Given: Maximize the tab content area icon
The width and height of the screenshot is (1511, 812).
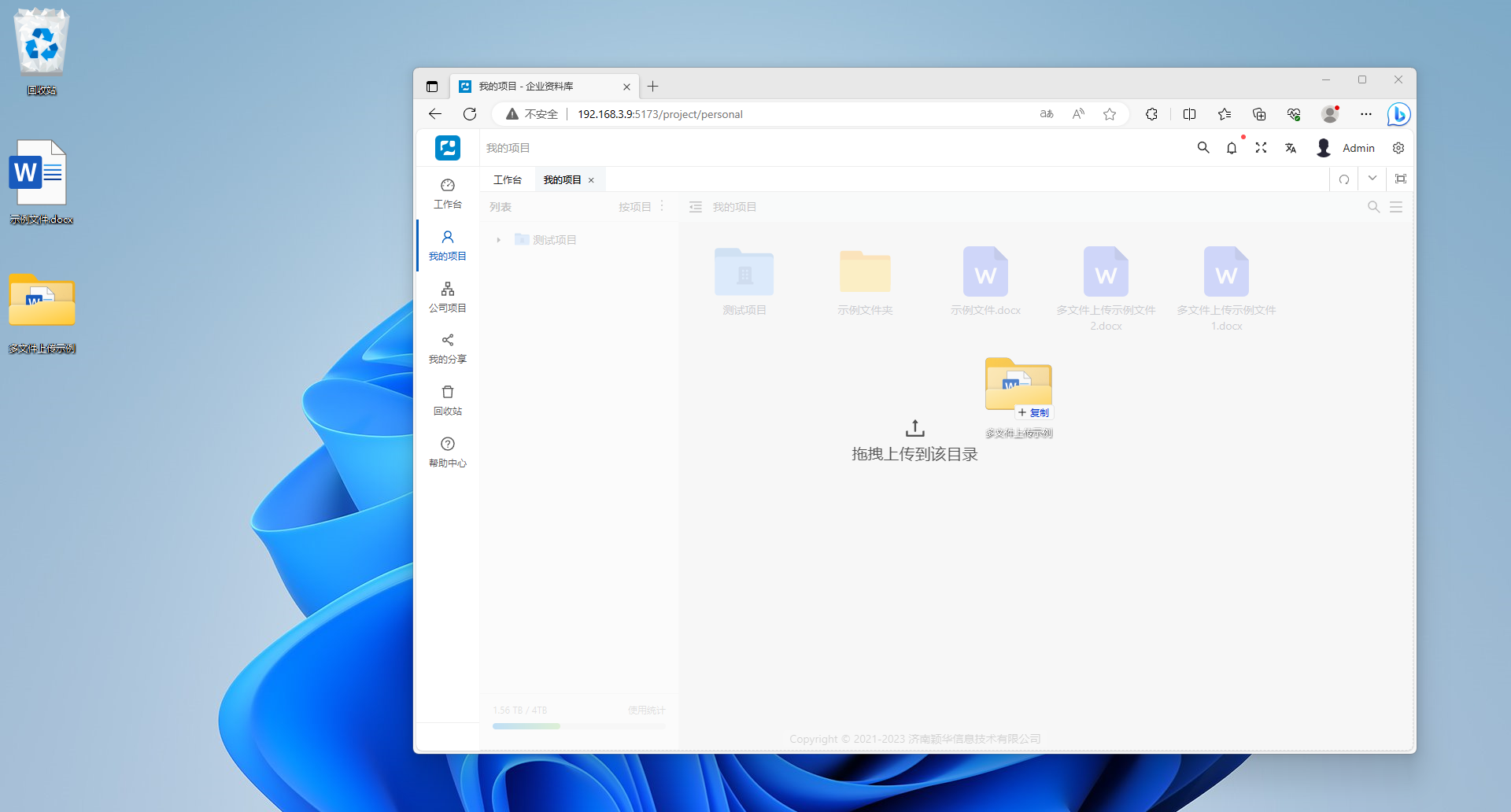Looking at the screenshot, I should pos(1401,179).
